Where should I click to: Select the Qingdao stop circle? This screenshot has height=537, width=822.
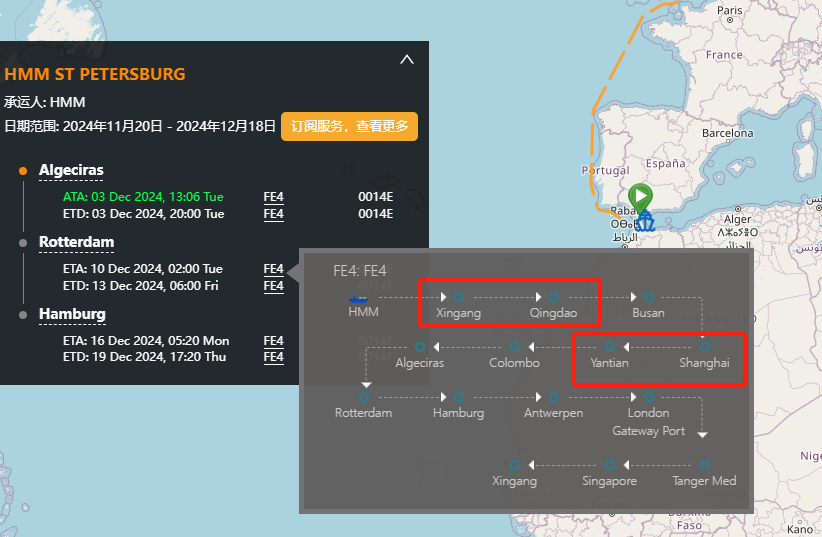554,297
